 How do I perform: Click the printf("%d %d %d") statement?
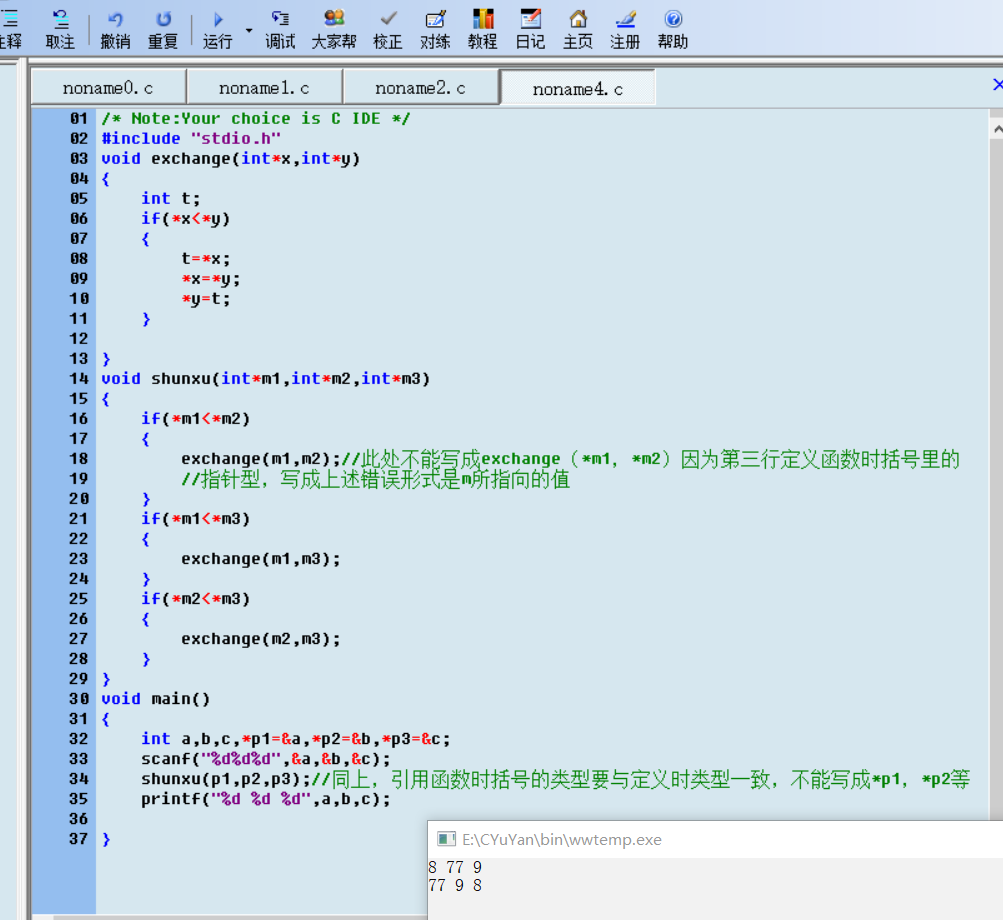pyautogui.click(x=265, y=799)
